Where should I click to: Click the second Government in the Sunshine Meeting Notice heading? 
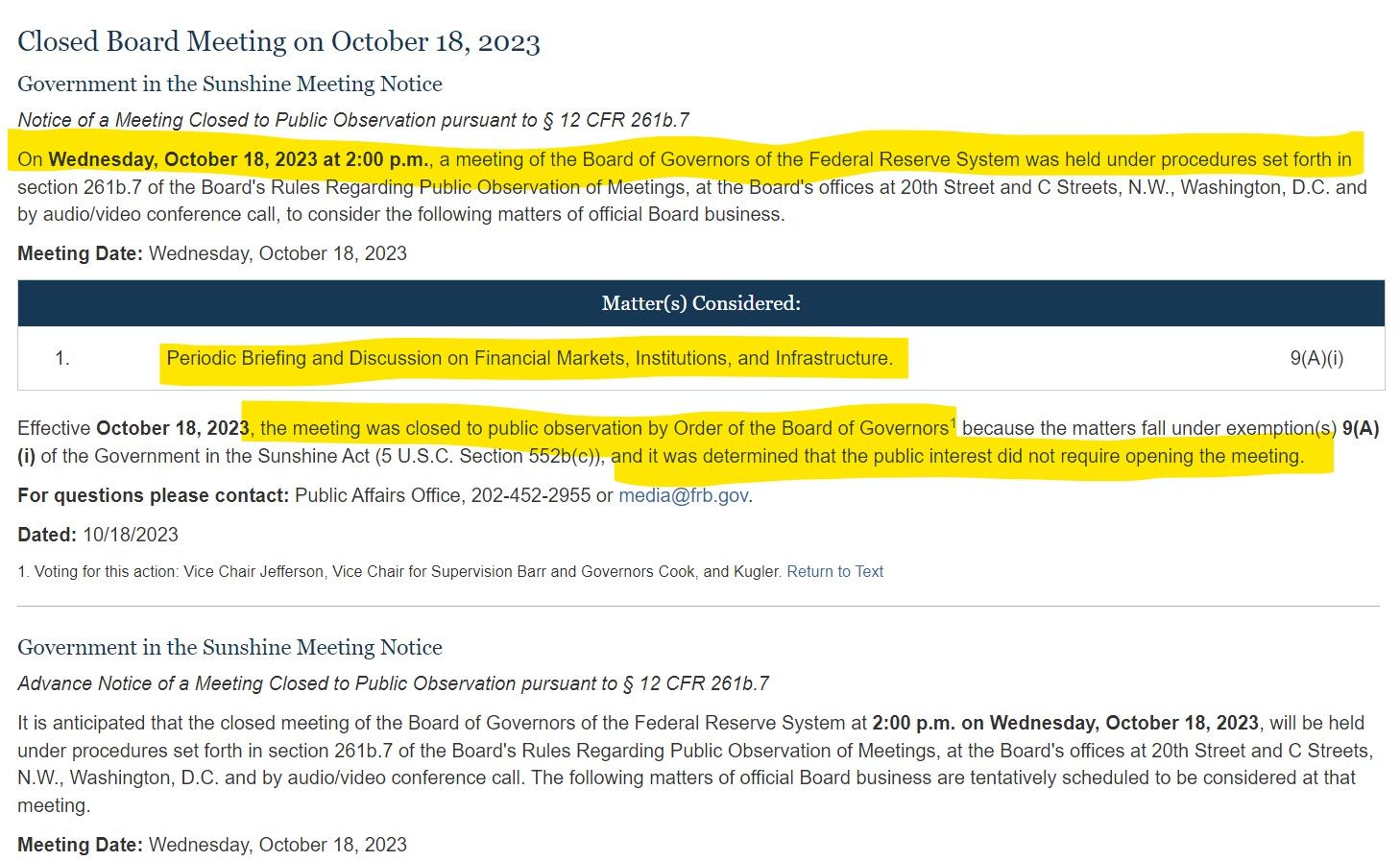pyautogui.click(x=229, y=647)
